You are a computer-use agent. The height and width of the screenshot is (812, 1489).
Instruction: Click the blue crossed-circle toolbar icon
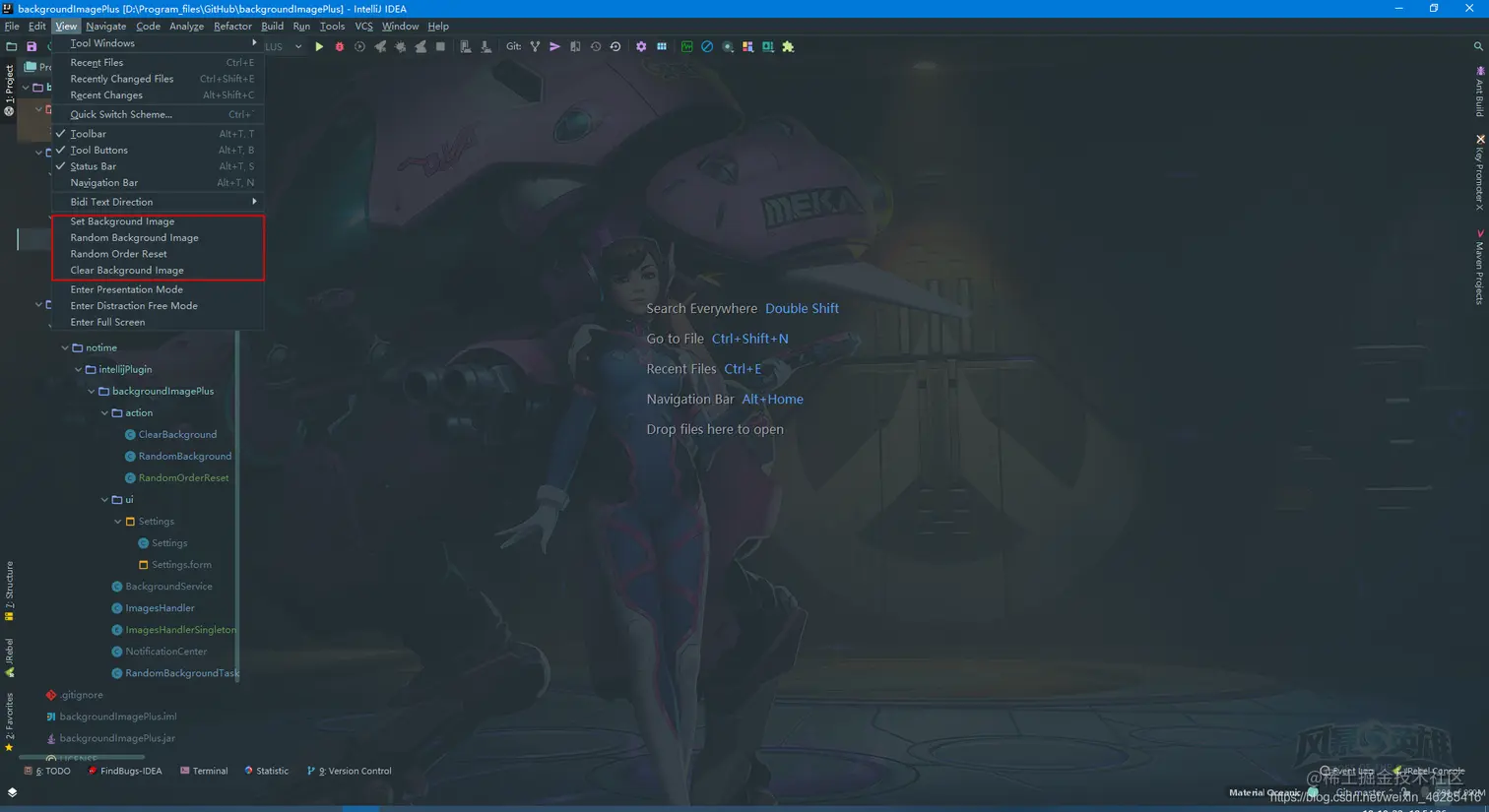tap(707, 46)
